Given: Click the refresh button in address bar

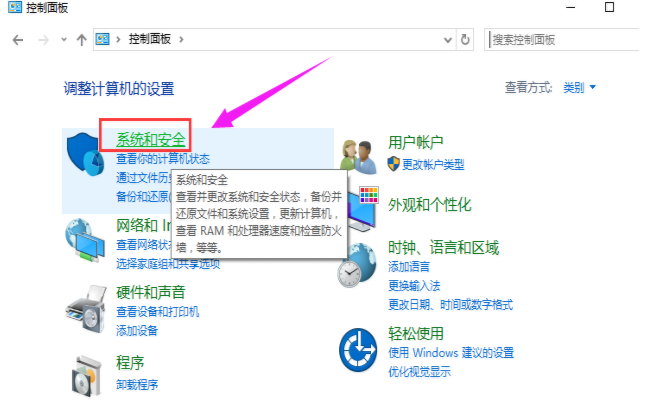Looking at the screenshot, I should (x=465, y=40).
